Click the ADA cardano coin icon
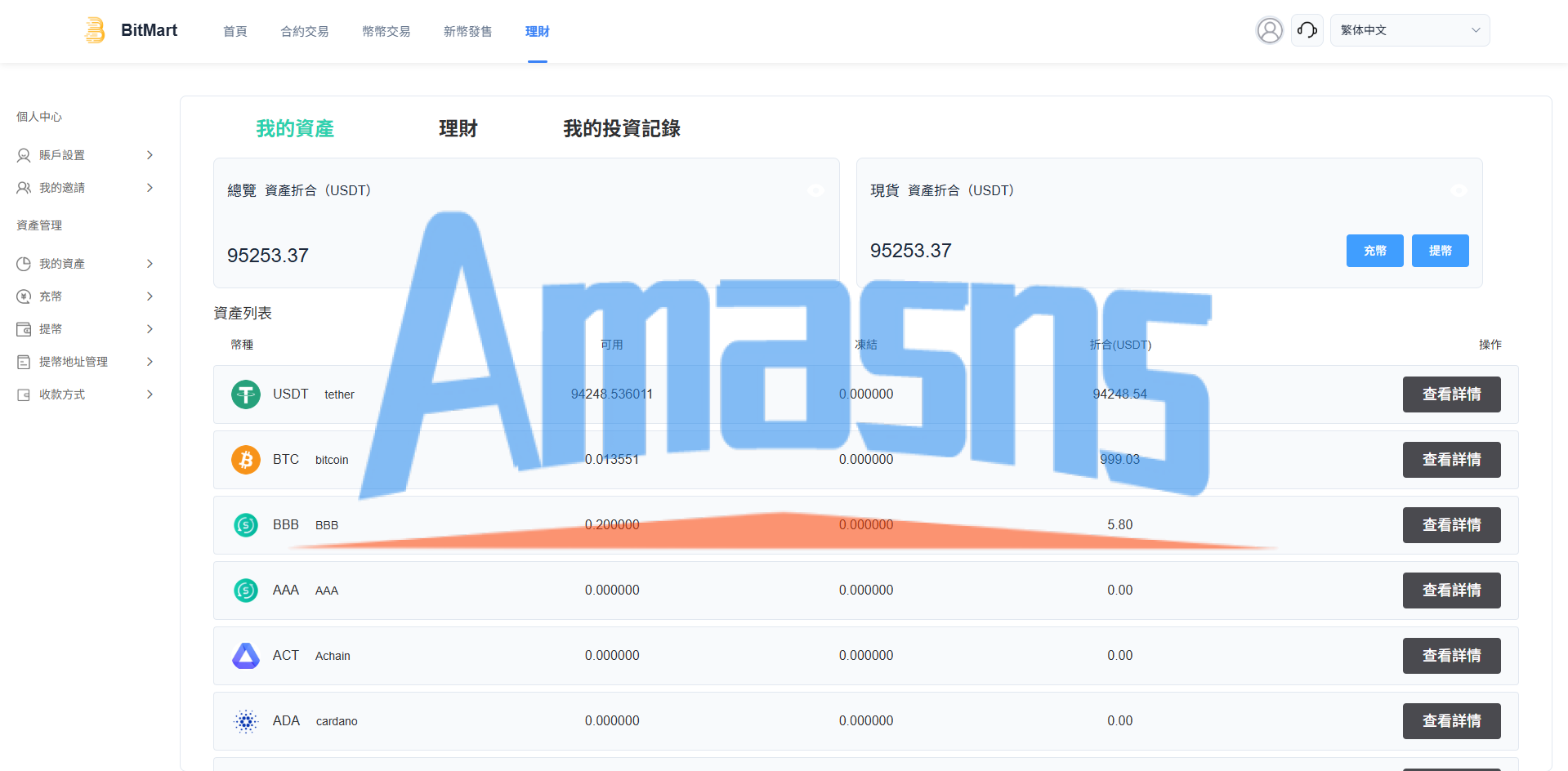Image resolution: width=1568 pixels, height=771 pixels. (x=246, y=721)
